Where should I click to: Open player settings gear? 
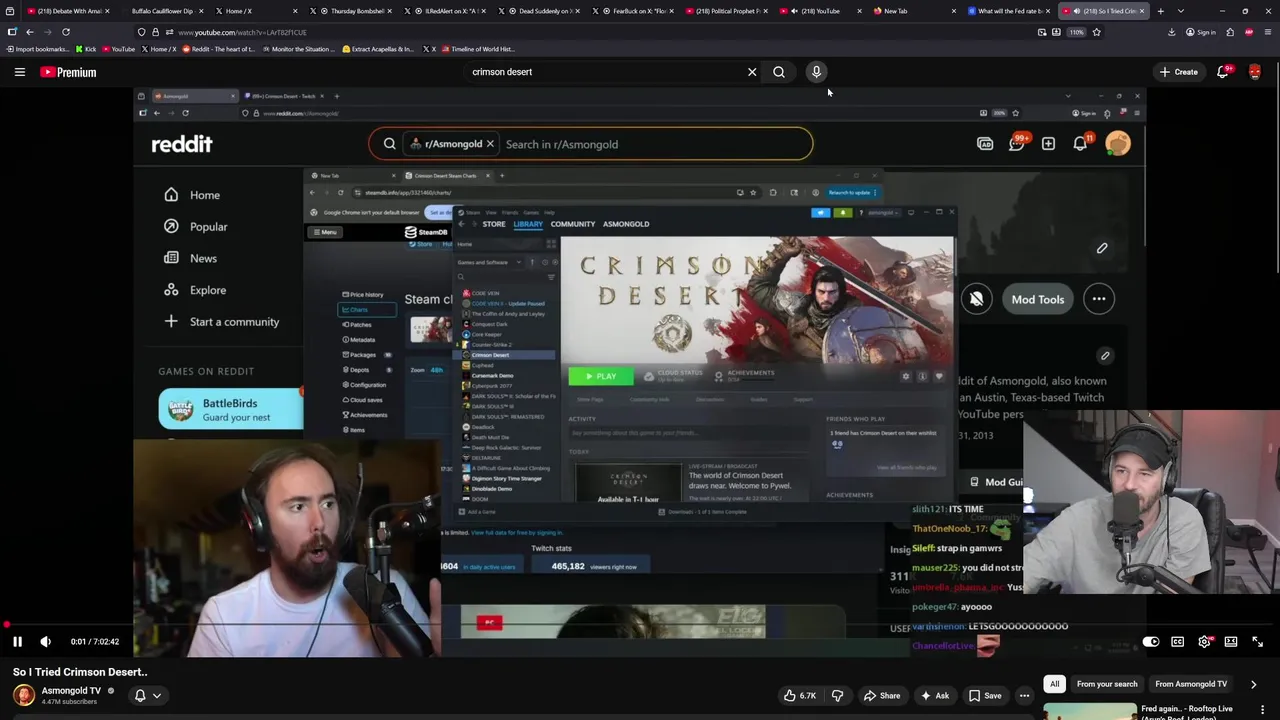tap(1204, 642)
